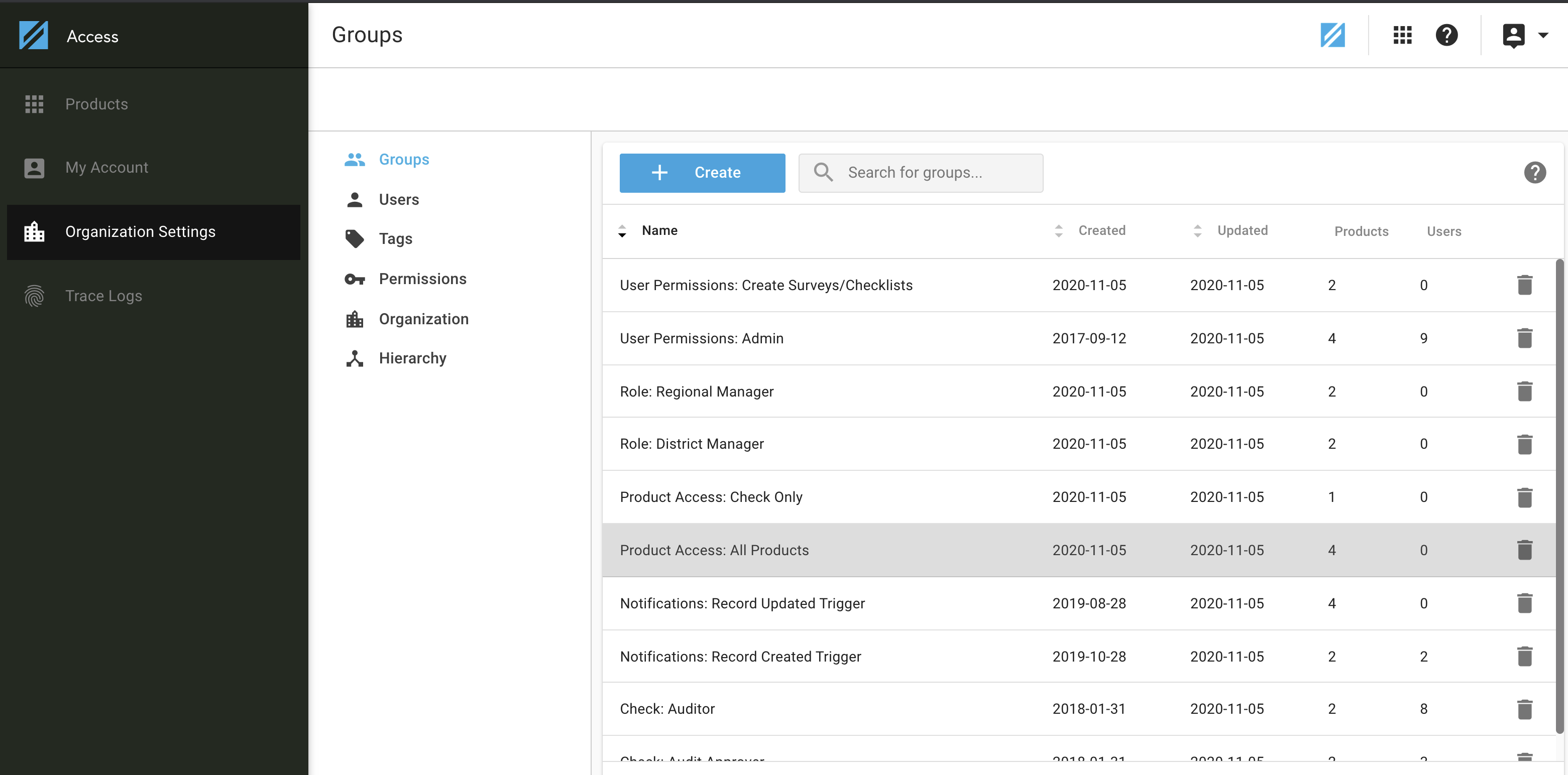1568x775 pixels.
Task: Click the Trace Logs fingerprint icon
Action: click(34, 296)
